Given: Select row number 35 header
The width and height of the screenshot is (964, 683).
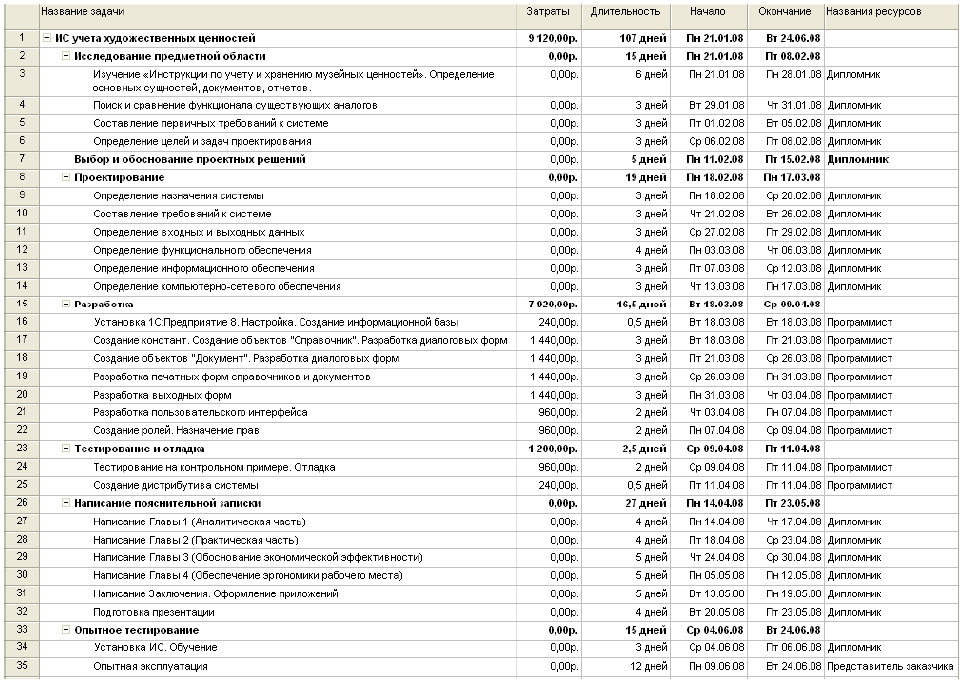Looking at the screenshot, I should [x=22, y=666].
